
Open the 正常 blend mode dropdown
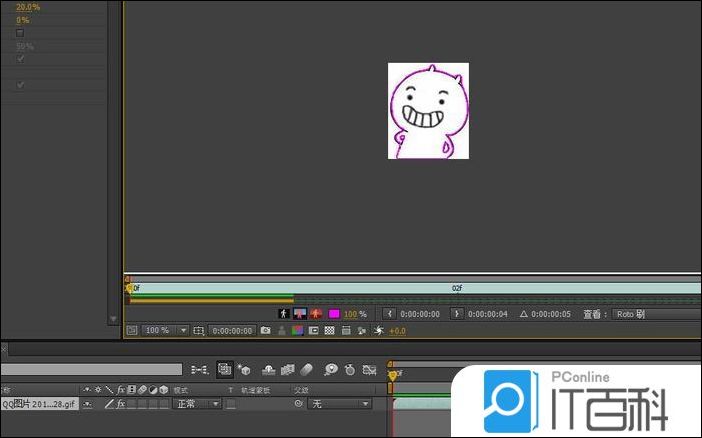pyautogui.click(x=196, y=404)
